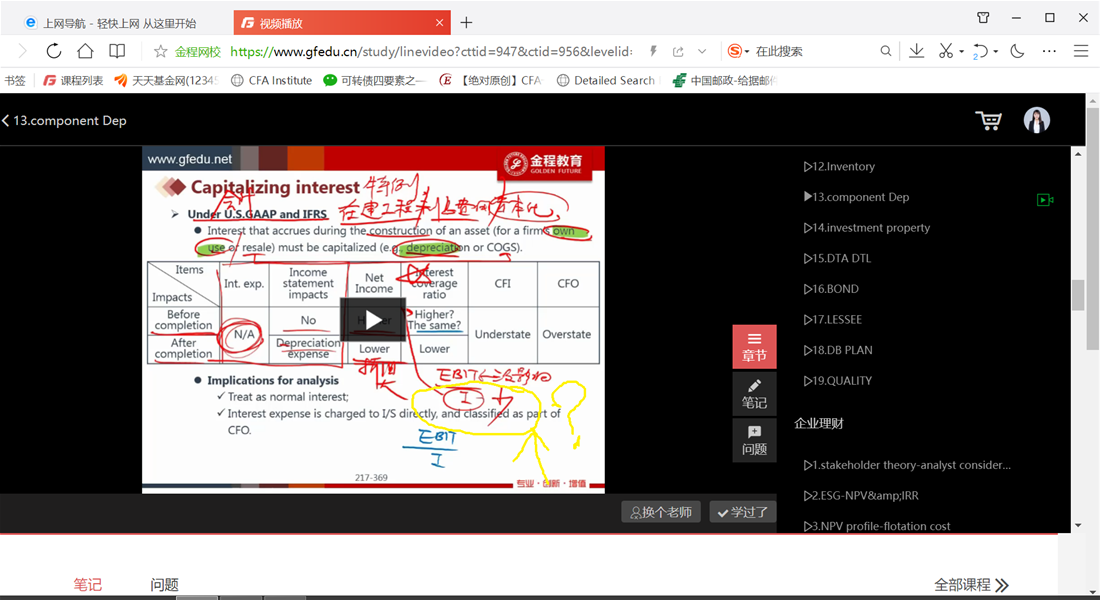Viewport: 1100px width, 600px height.
Task: Click the 企业理财 section heading
Action: tap(819, 423)
